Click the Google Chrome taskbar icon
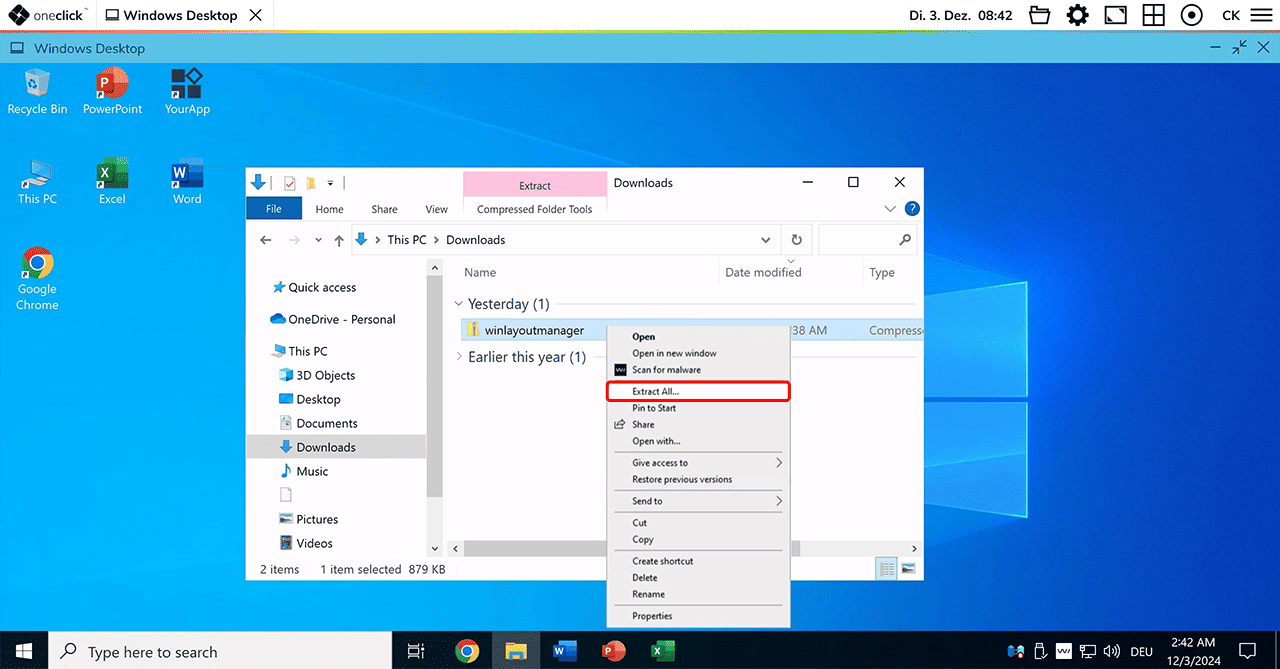 point(467,652)
